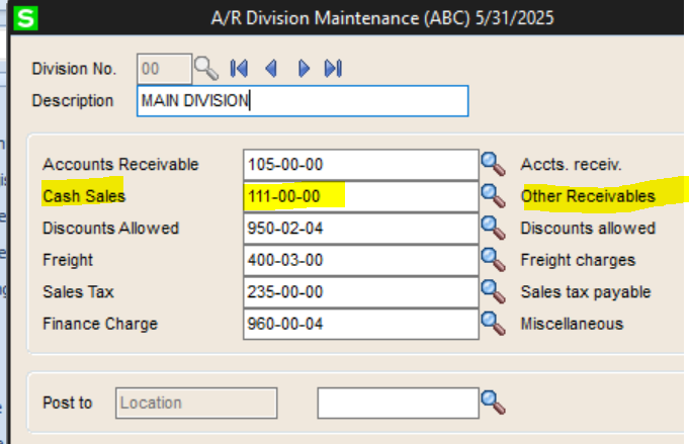
Task: Click the Discounts allowed description text
Action: point(588,228)
